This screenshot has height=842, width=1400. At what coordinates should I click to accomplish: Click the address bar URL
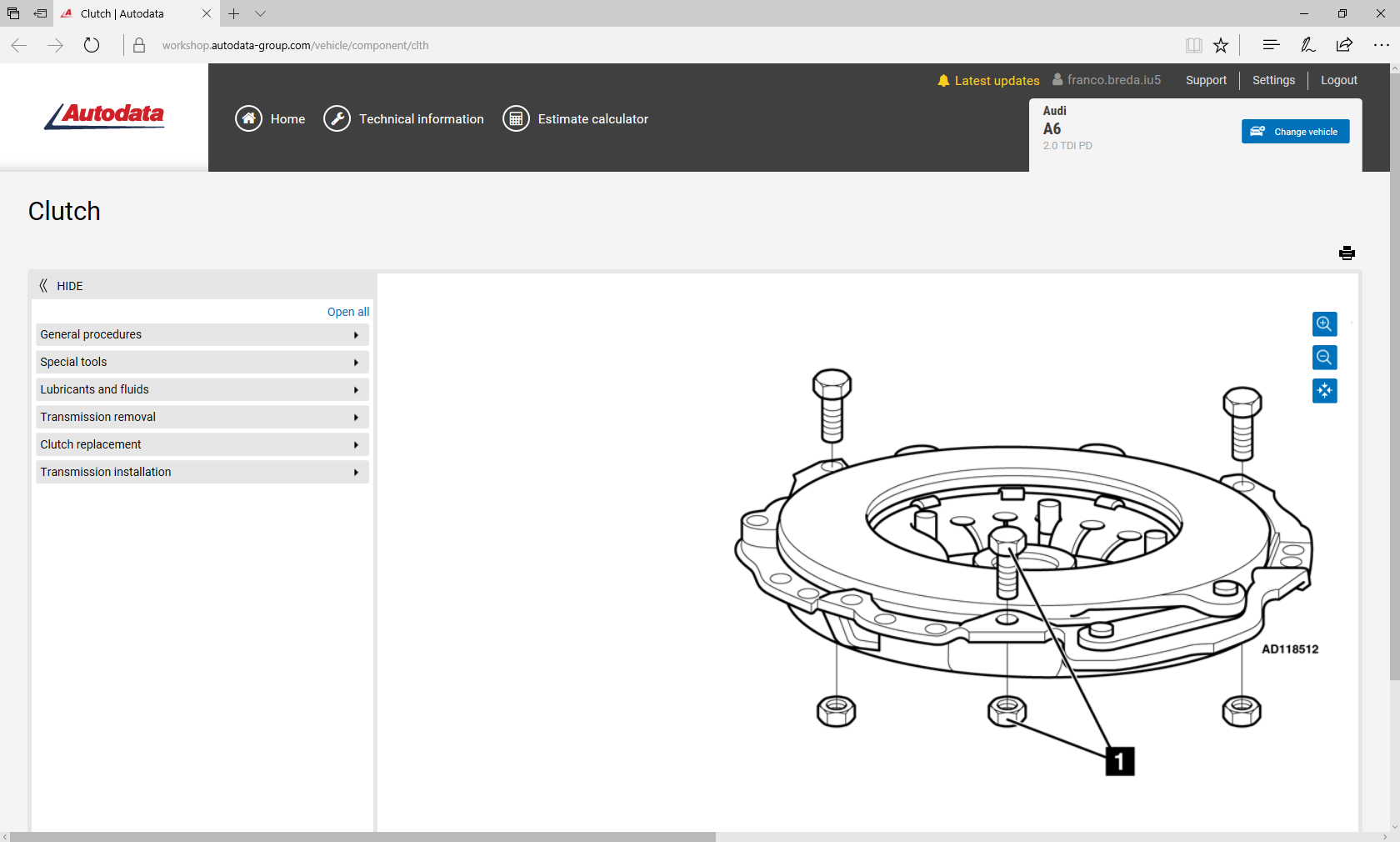click(x=295, y=45)
